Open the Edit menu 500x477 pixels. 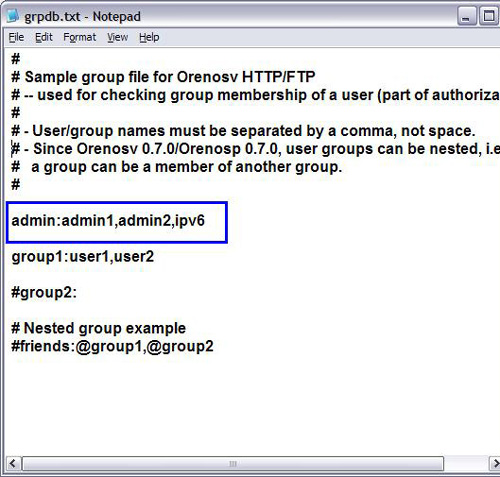click(44, 37)
